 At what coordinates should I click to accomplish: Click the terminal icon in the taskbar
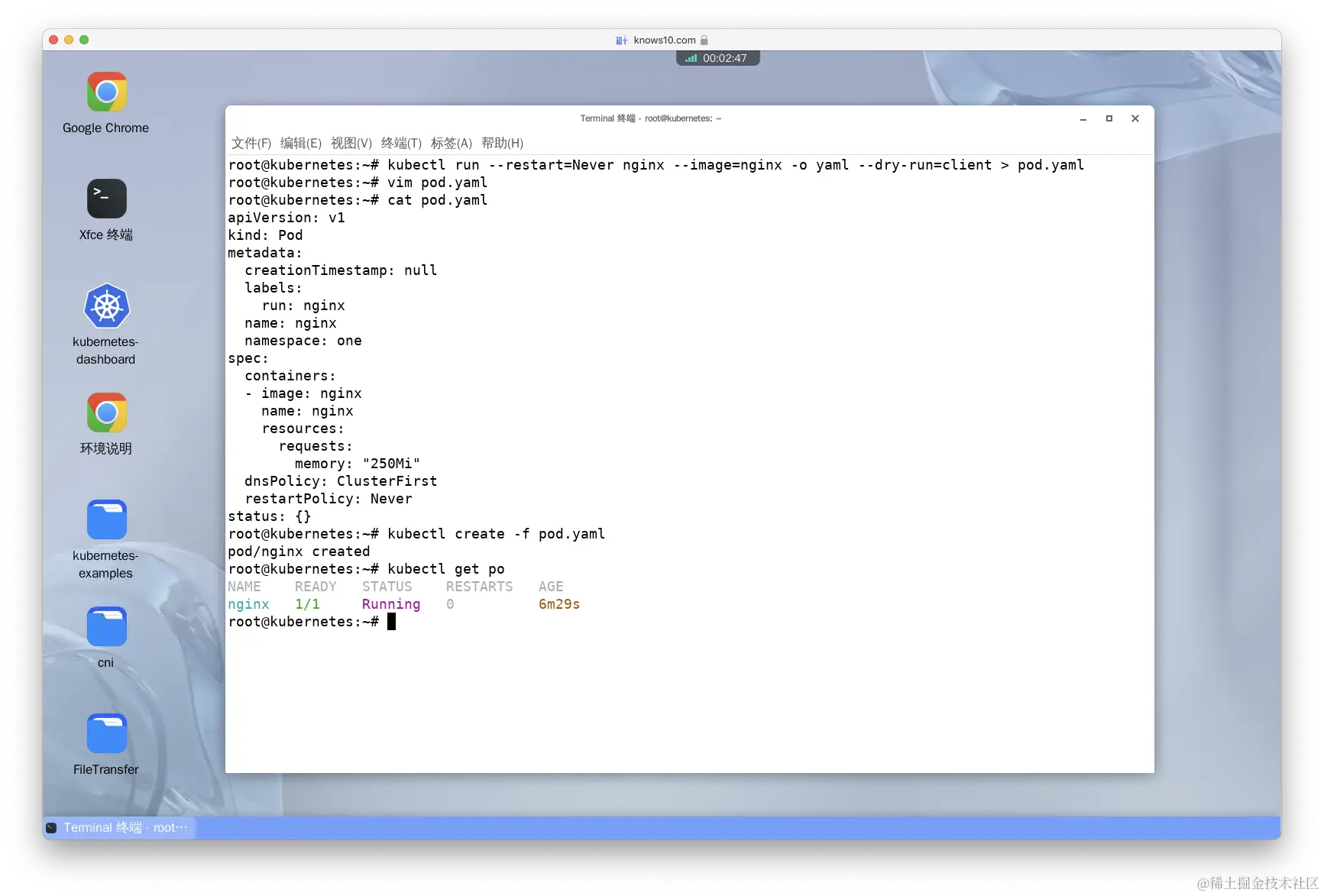pos(51,827)
